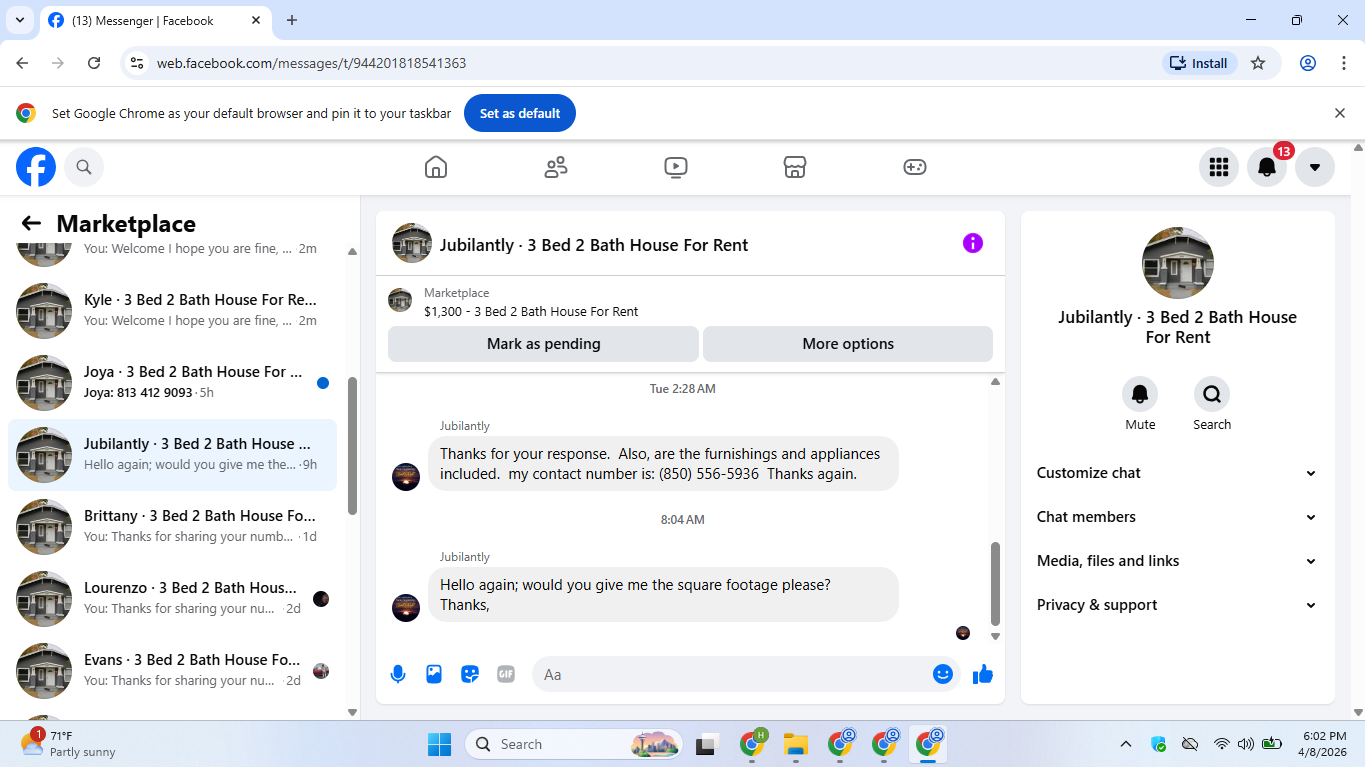View site information icon in address bar

137,63
